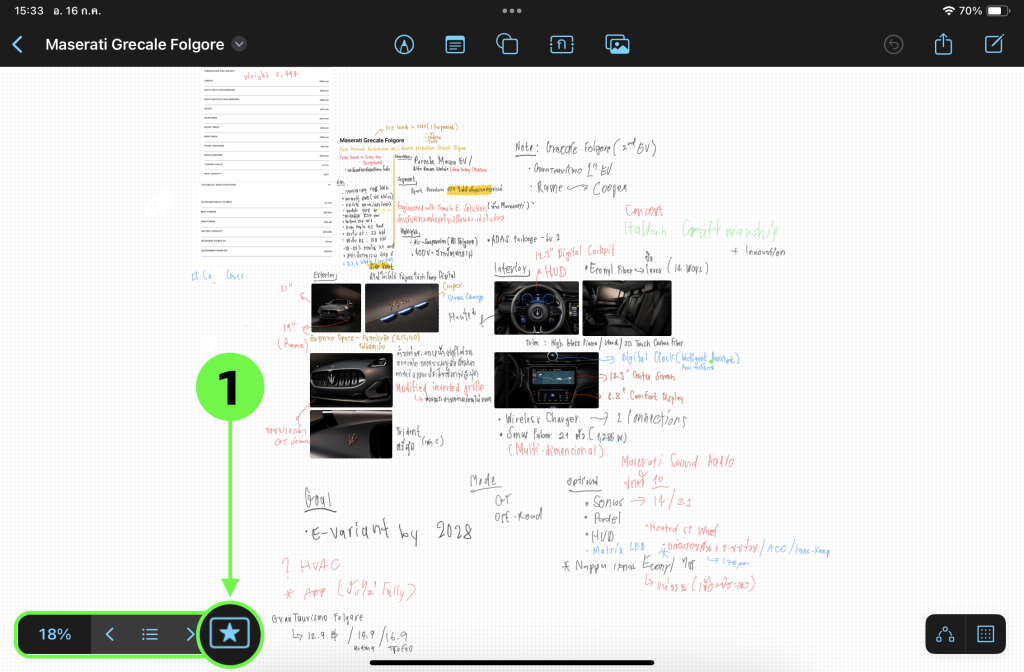Image resolution: width=1024 pixels, height=672 pixels.
Task: Open the scenes list
Action: pyautogui.click(x=150, y=634)
